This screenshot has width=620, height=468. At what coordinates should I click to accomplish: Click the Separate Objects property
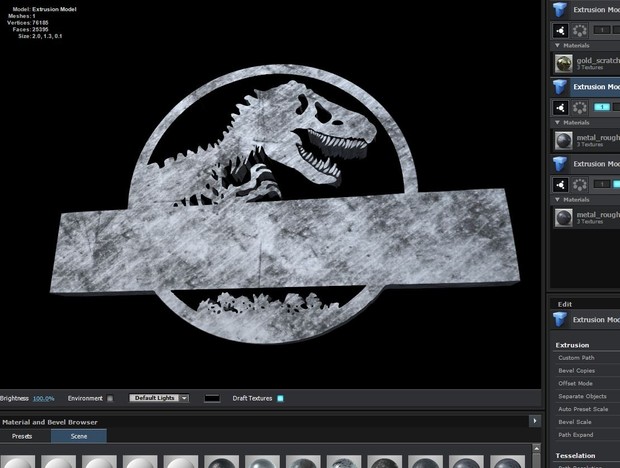[x=582, y=396]
